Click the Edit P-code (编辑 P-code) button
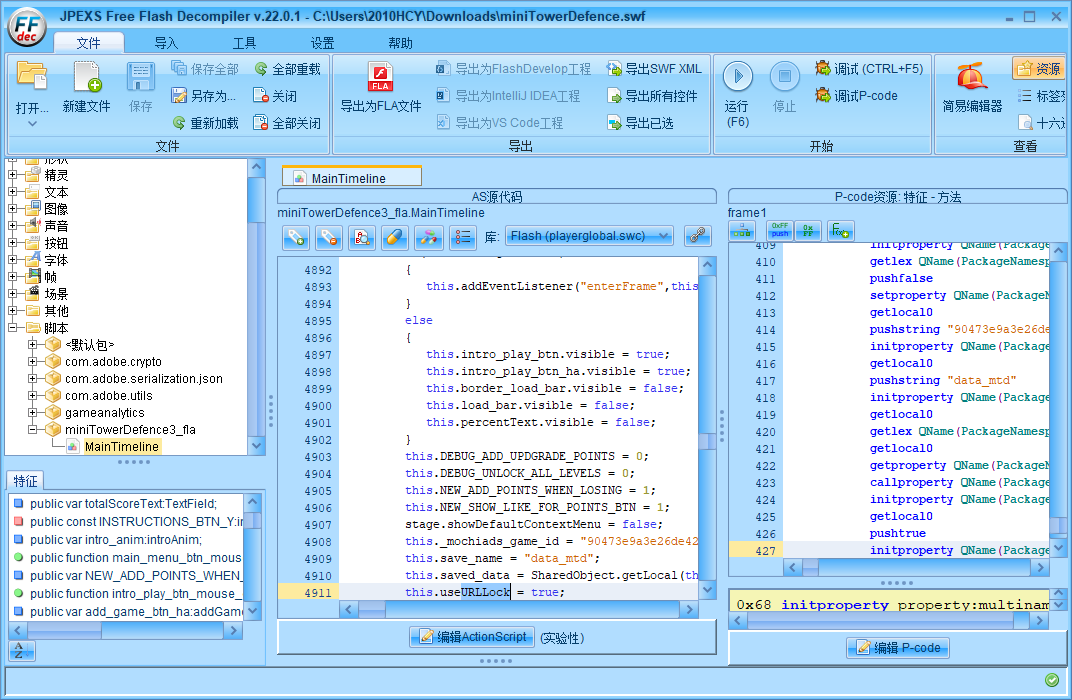The image size is (1072, 700). pos(897,648)
